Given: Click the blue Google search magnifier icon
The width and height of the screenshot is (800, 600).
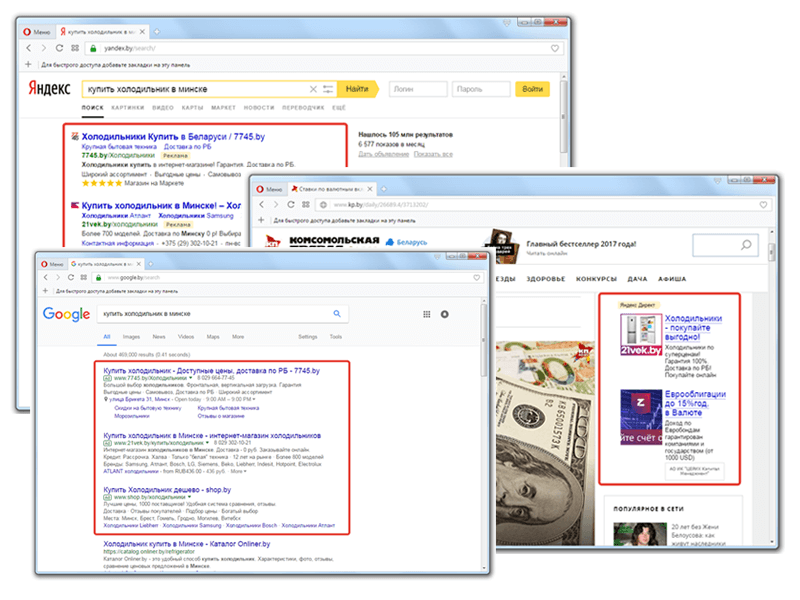Looking at the screenshot, I should tap(337, 314).
